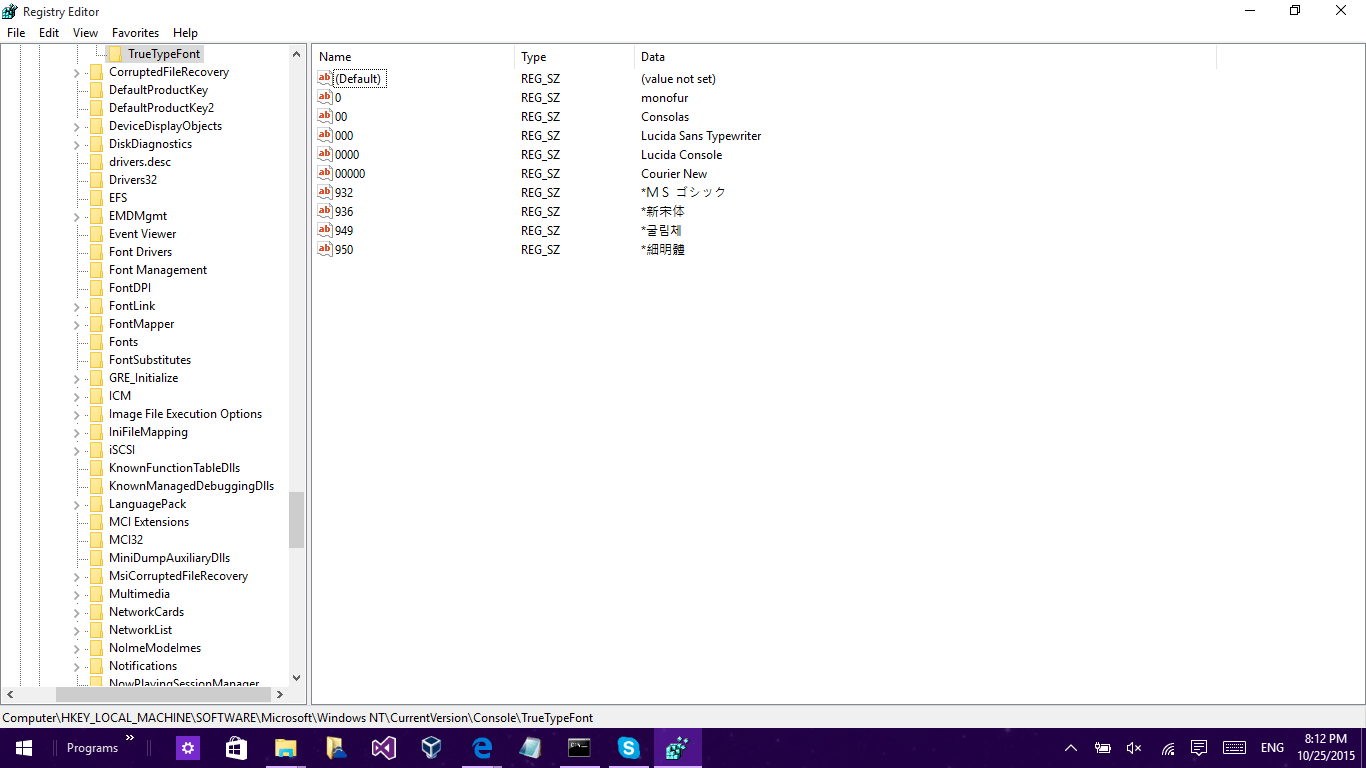Open the touch keyboard tray button
This screenshot has height=768, width=1366.
(x=1234, y=748)
